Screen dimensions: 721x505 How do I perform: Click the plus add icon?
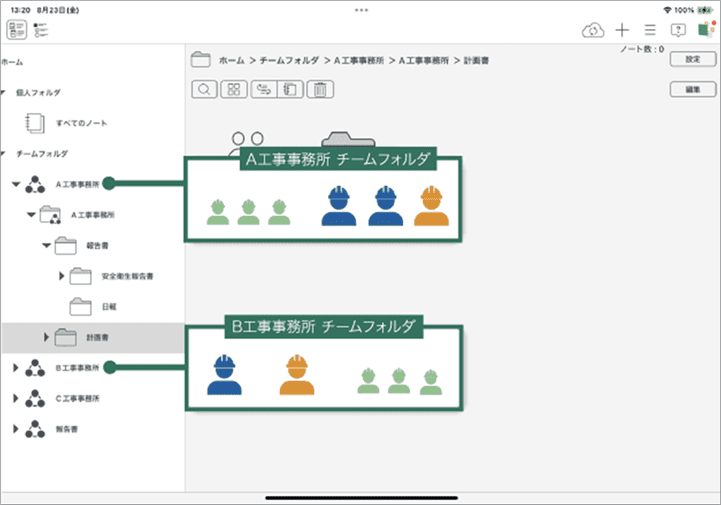[623, 30]
